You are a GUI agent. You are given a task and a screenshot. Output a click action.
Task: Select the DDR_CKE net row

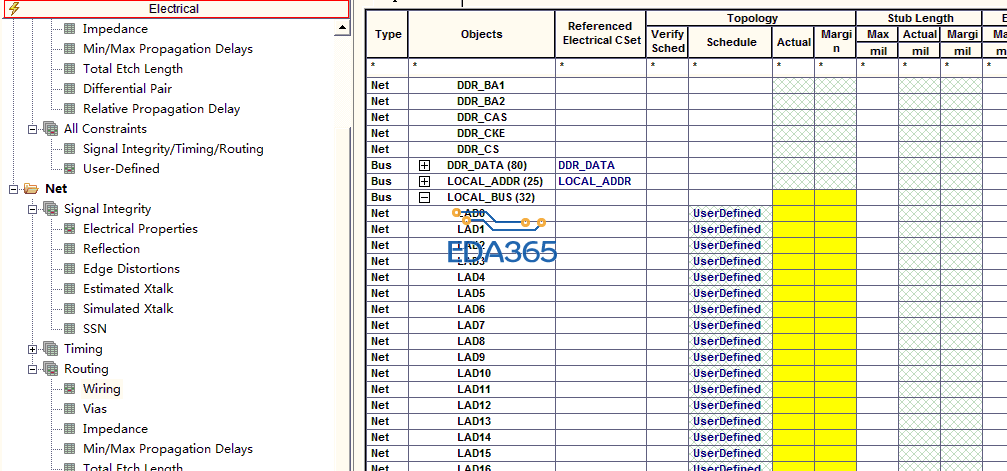[482, 133]
